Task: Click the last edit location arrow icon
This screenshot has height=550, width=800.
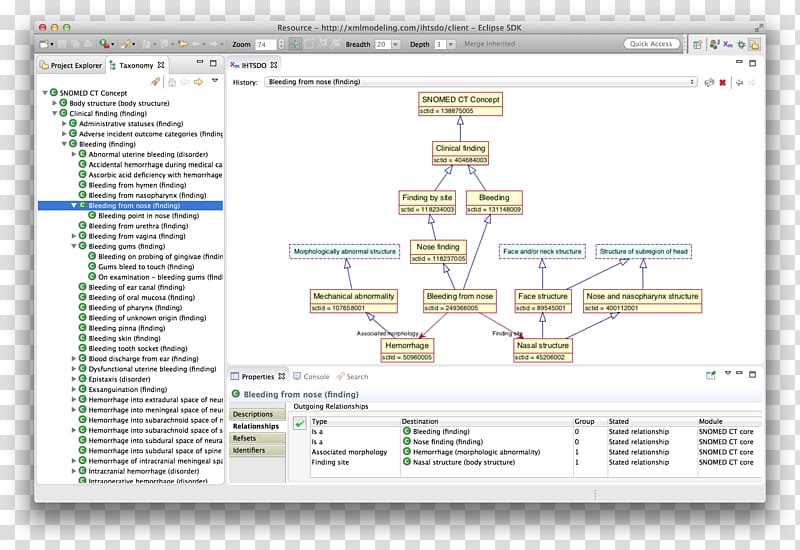Action: pyautogui.click(x=183, y=44)
